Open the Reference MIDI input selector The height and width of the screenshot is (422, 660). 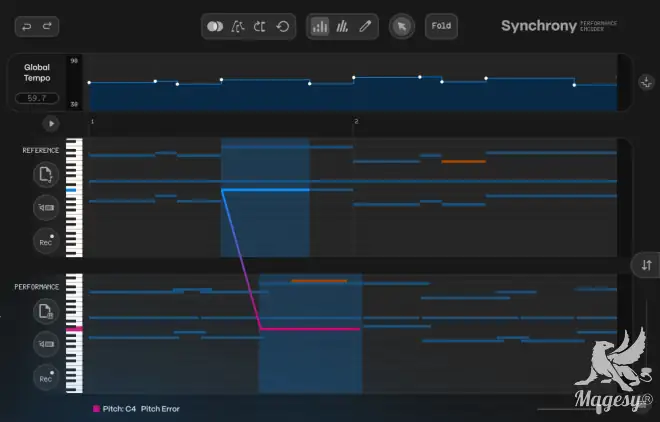coord(46,208)
